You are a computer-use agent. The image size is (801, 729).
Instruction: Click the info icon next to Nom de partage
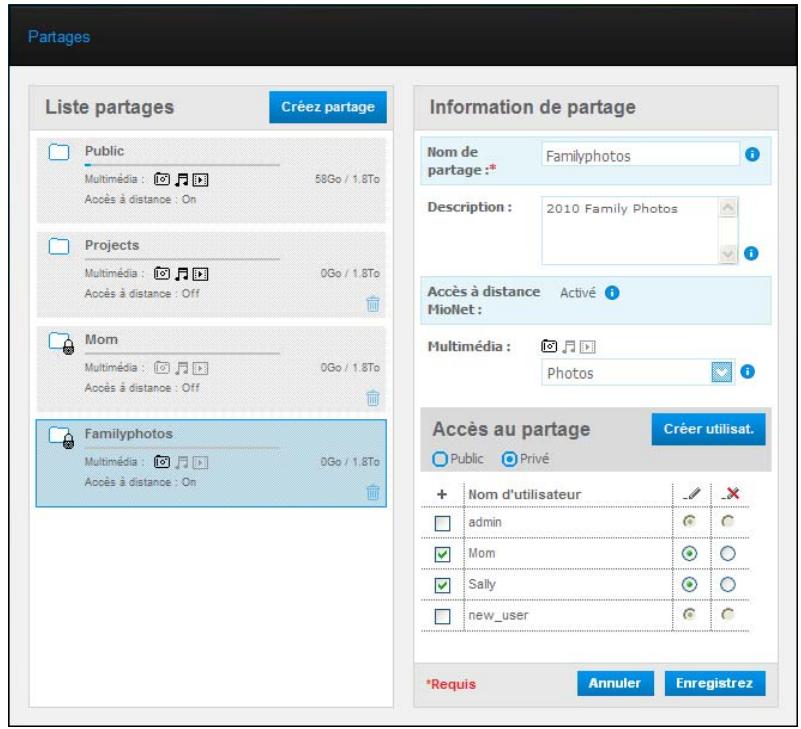tap(752, 154)
